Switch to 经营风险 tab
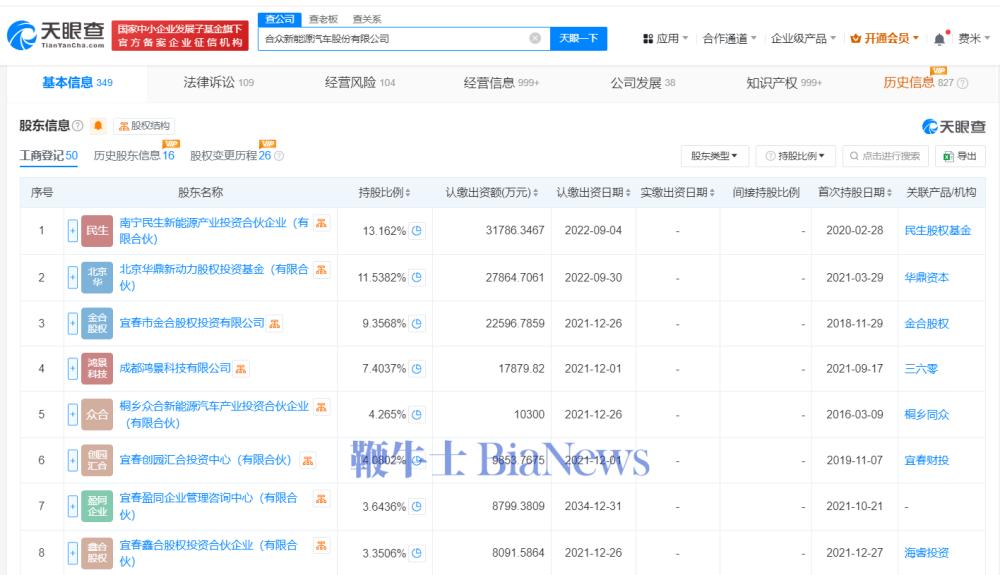 (x=360, y=83)
